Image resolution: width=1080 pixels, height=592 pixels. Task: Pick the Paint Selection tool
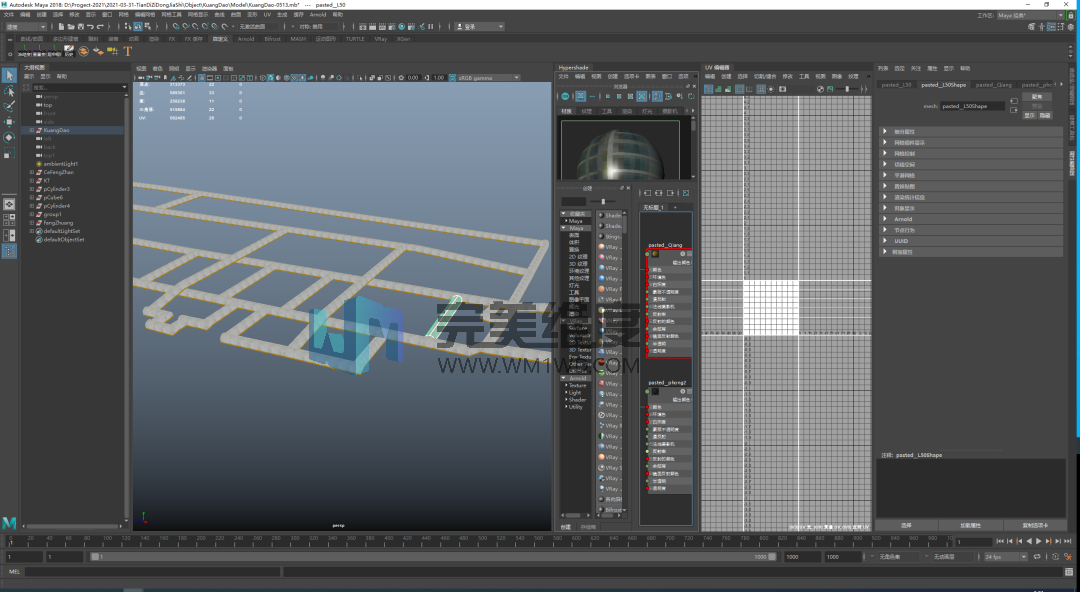pos(9,106)
